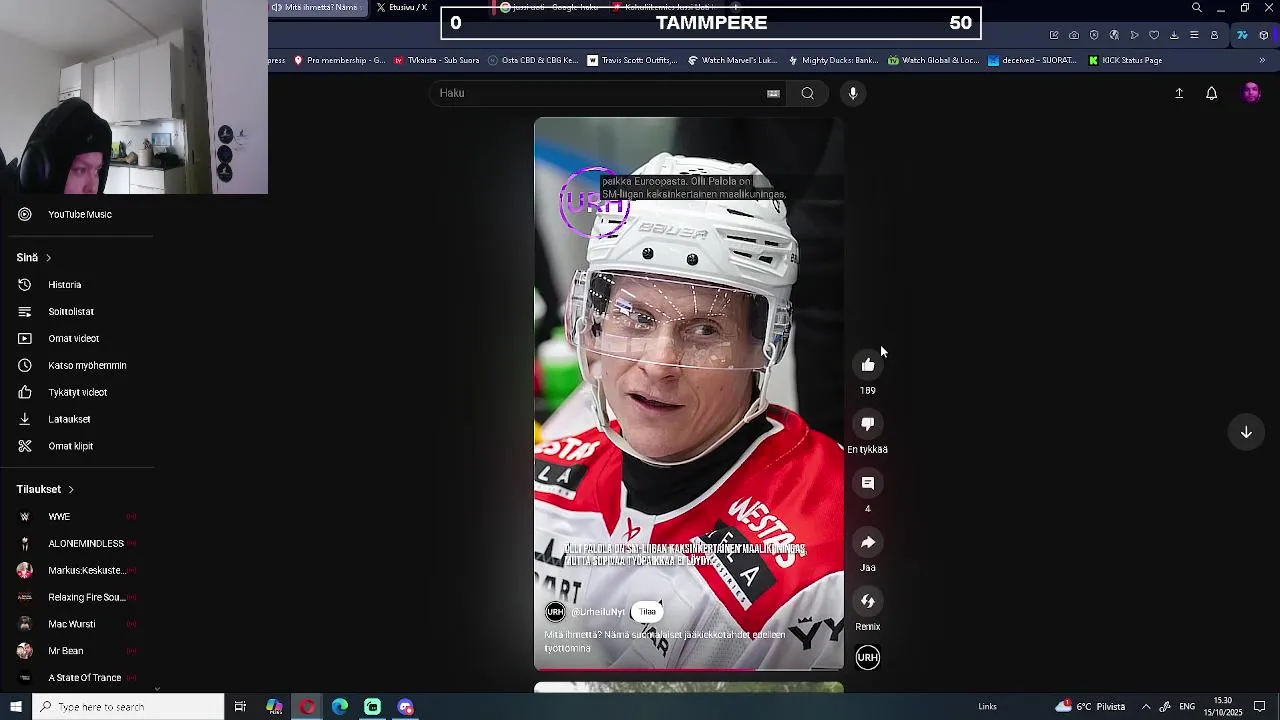
Task: Open the comments on this Short
Action: point(868,483)
